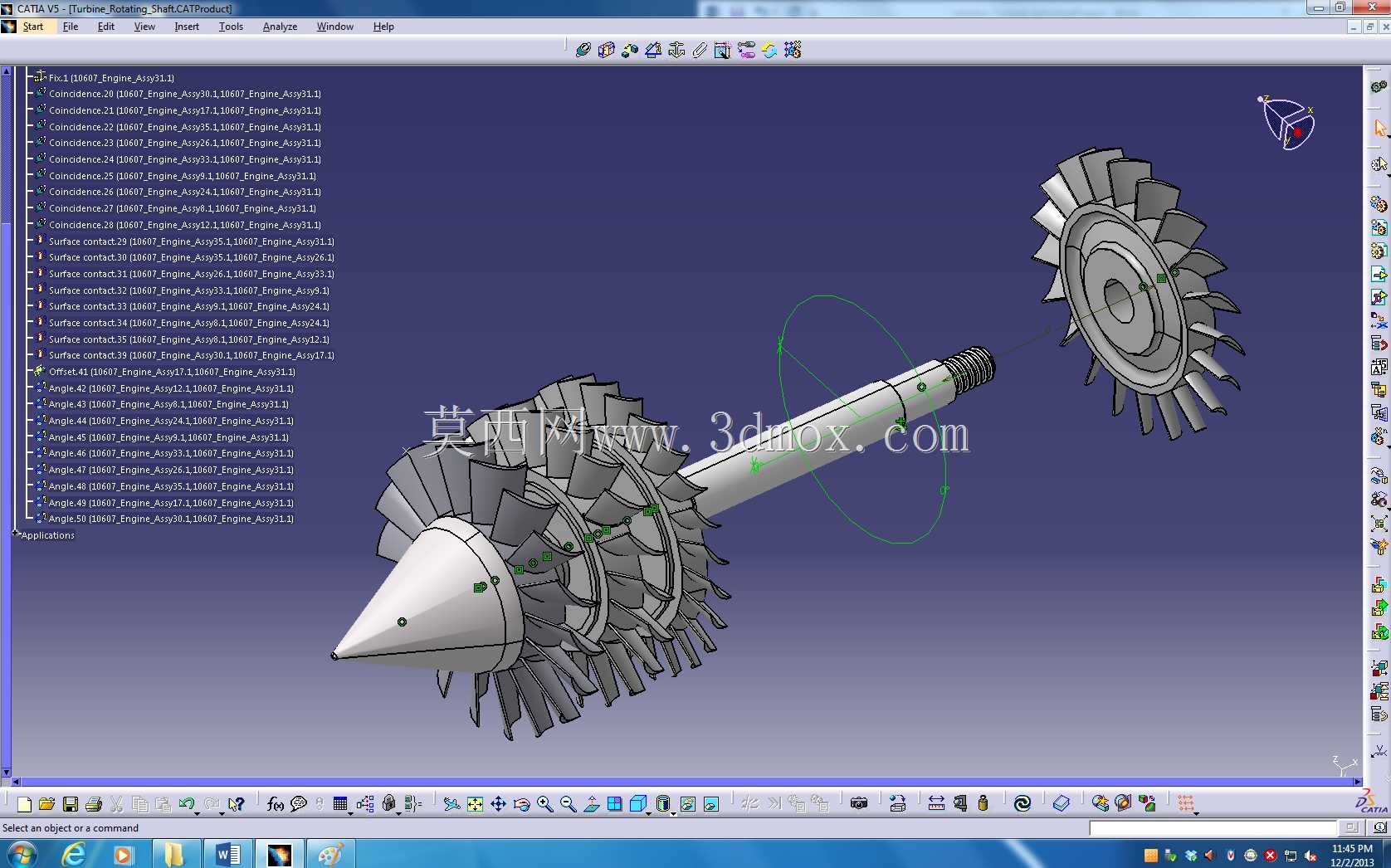Open the Start menu in menu bar

tap(32, 27)
